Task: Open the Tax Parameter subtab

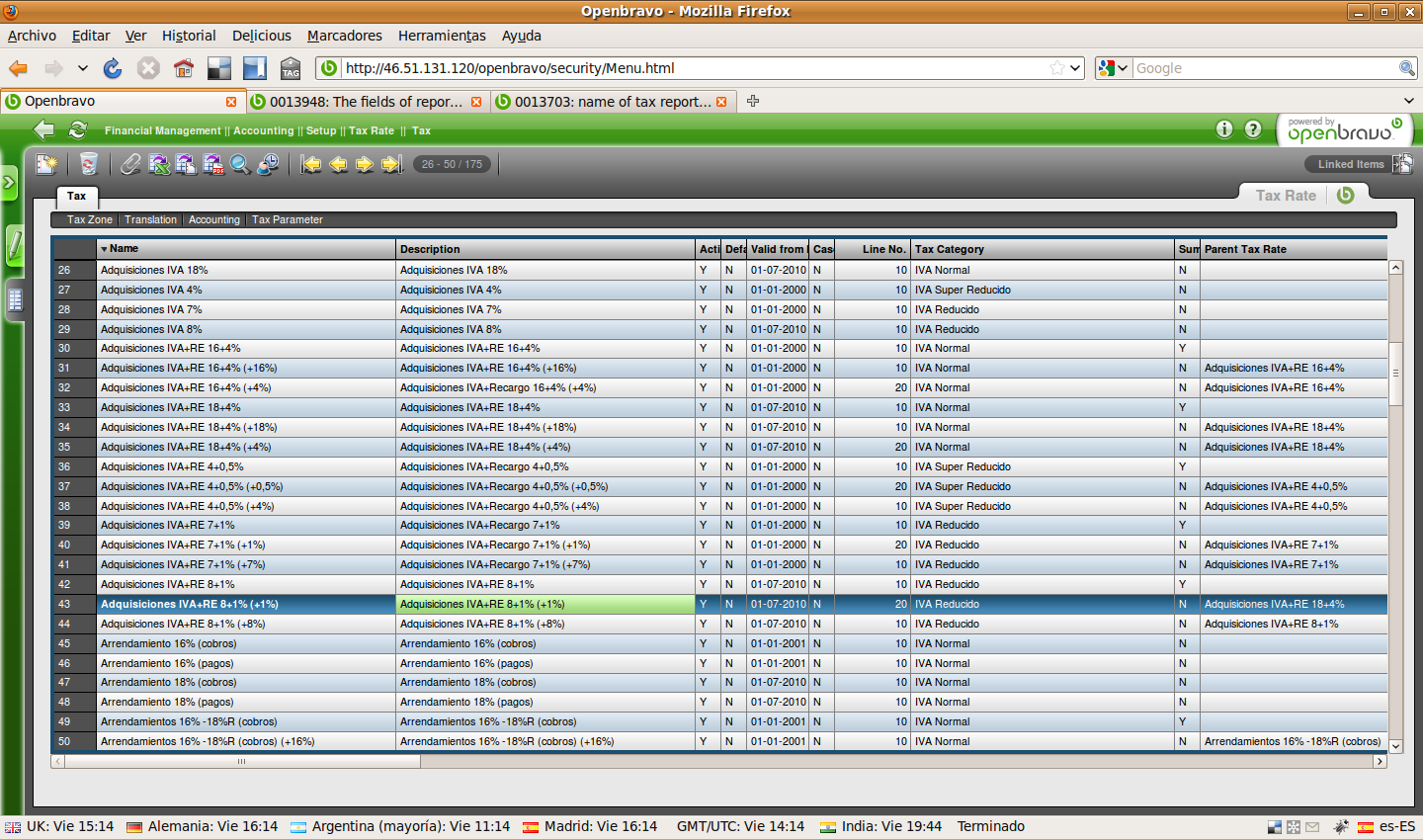Action: (288, 219)
